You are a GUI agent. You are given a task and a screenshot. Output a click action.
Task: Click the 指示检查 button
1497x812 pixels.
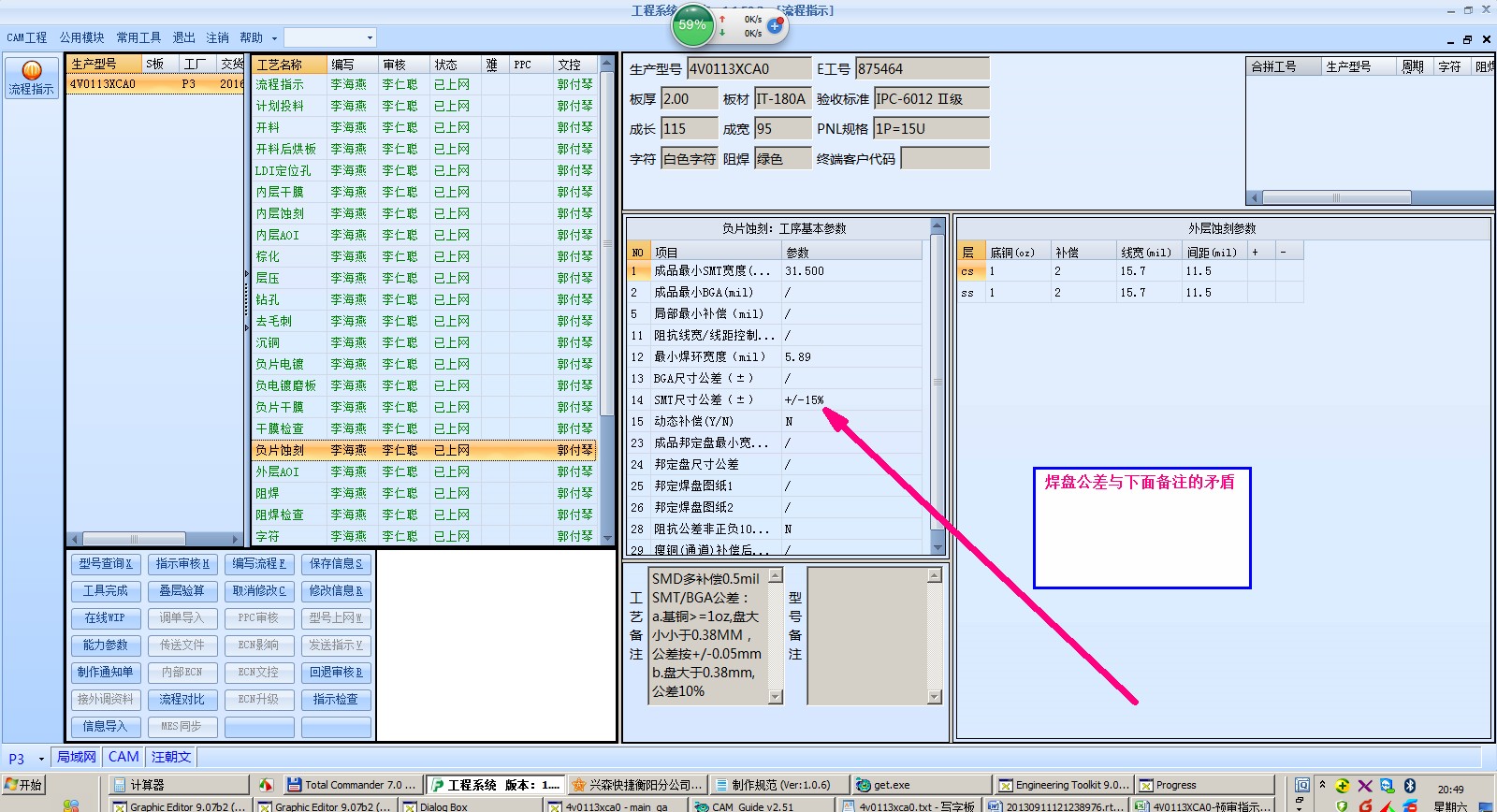coord(336,699)
